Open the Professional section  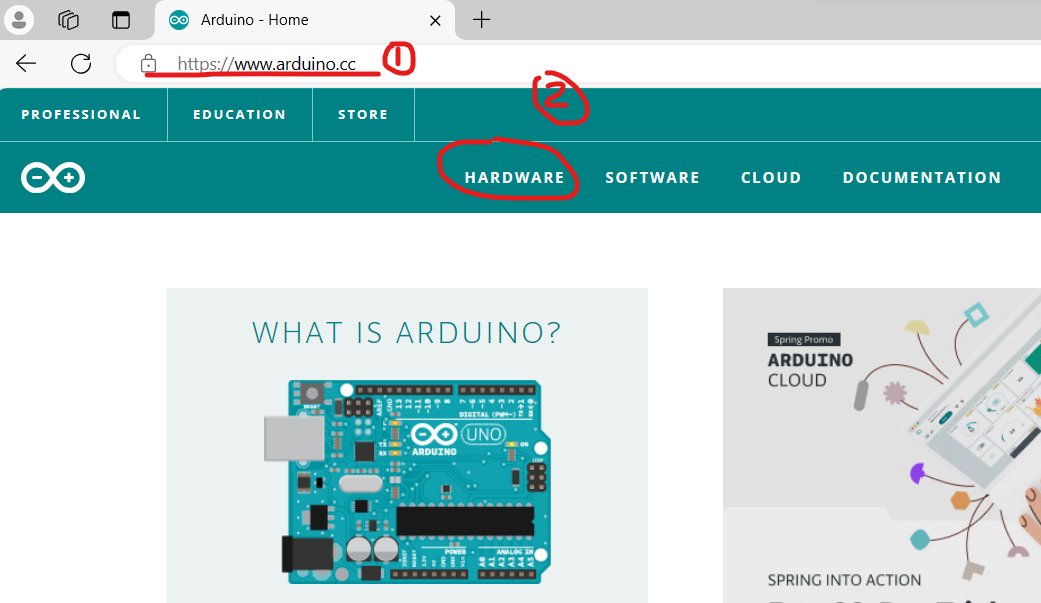(x=81, y=114)
